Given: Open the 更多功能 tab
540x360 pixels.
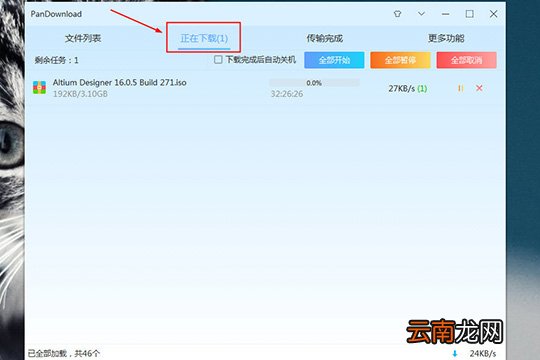Looking at the screenshot, I should pos(446,38).
